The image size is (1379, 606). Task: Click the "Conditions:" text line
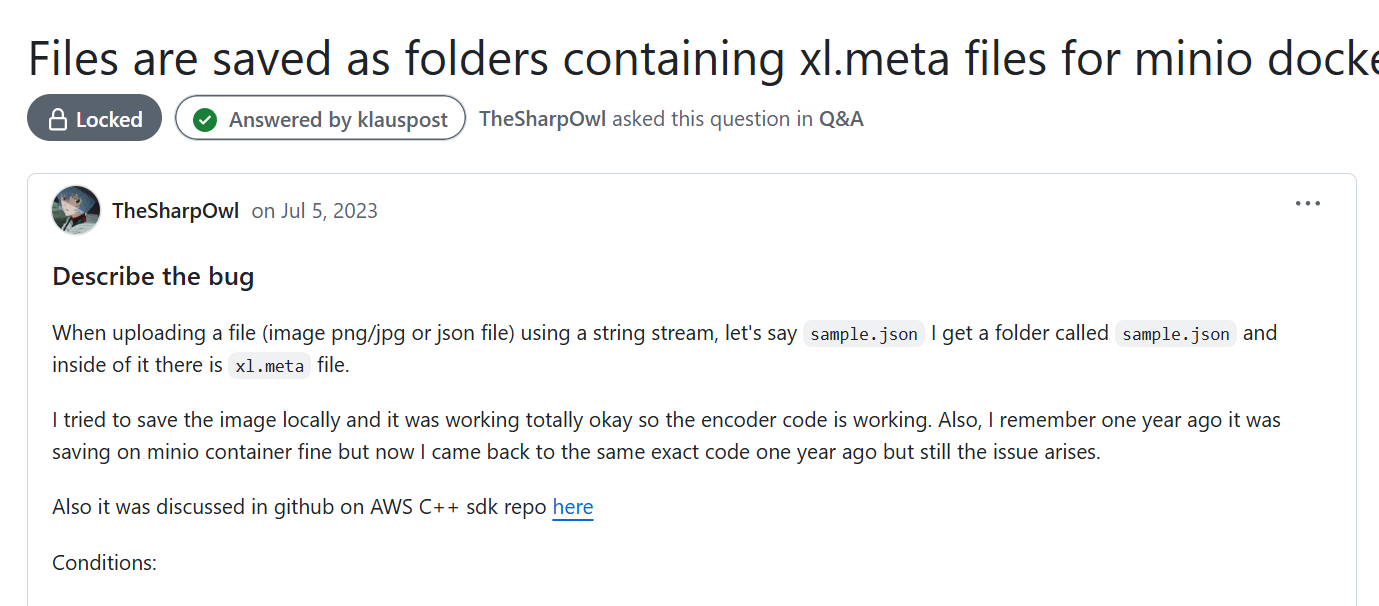[105, 563]
